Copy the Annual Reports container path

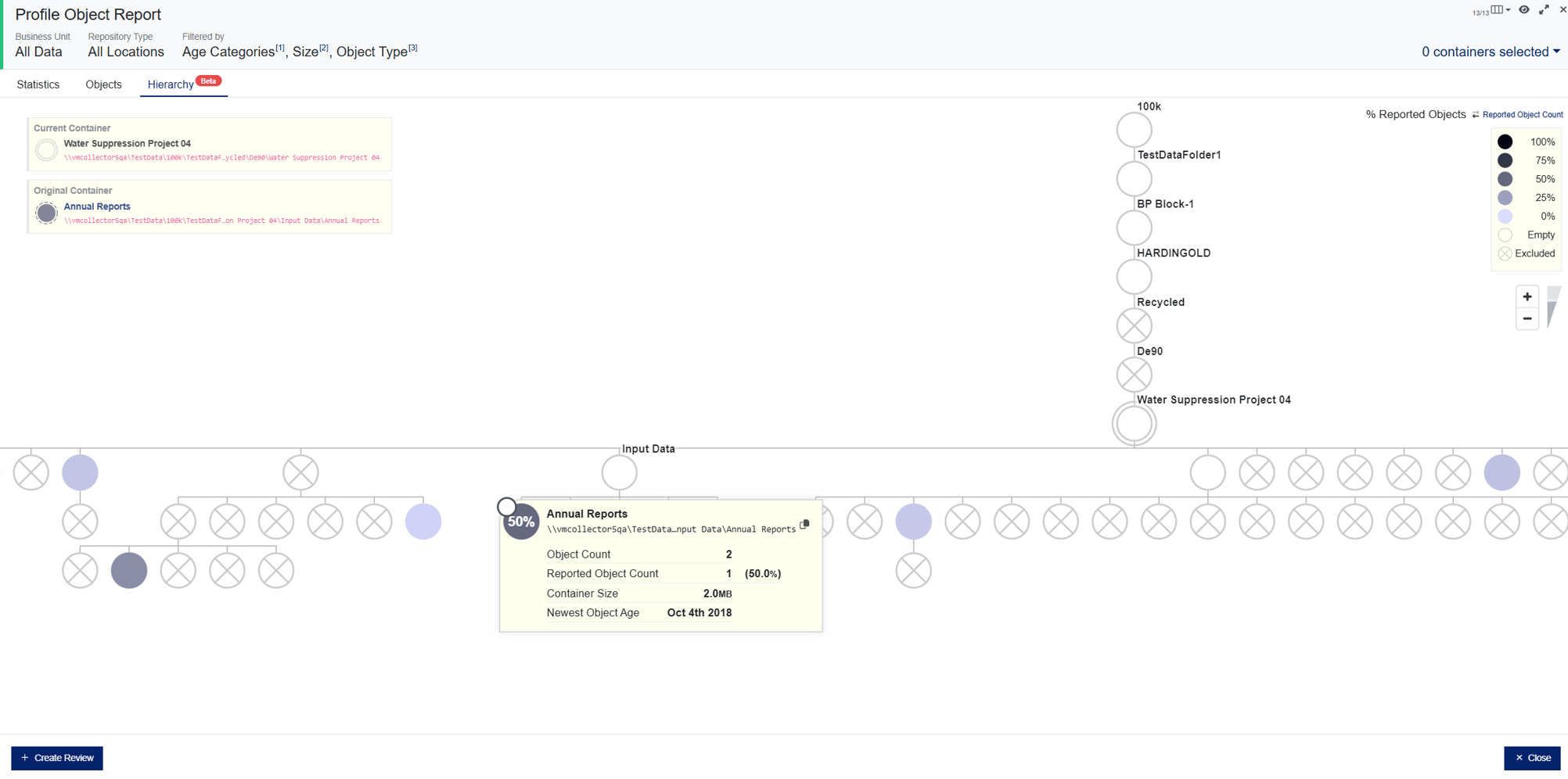(x=804, y=526)
